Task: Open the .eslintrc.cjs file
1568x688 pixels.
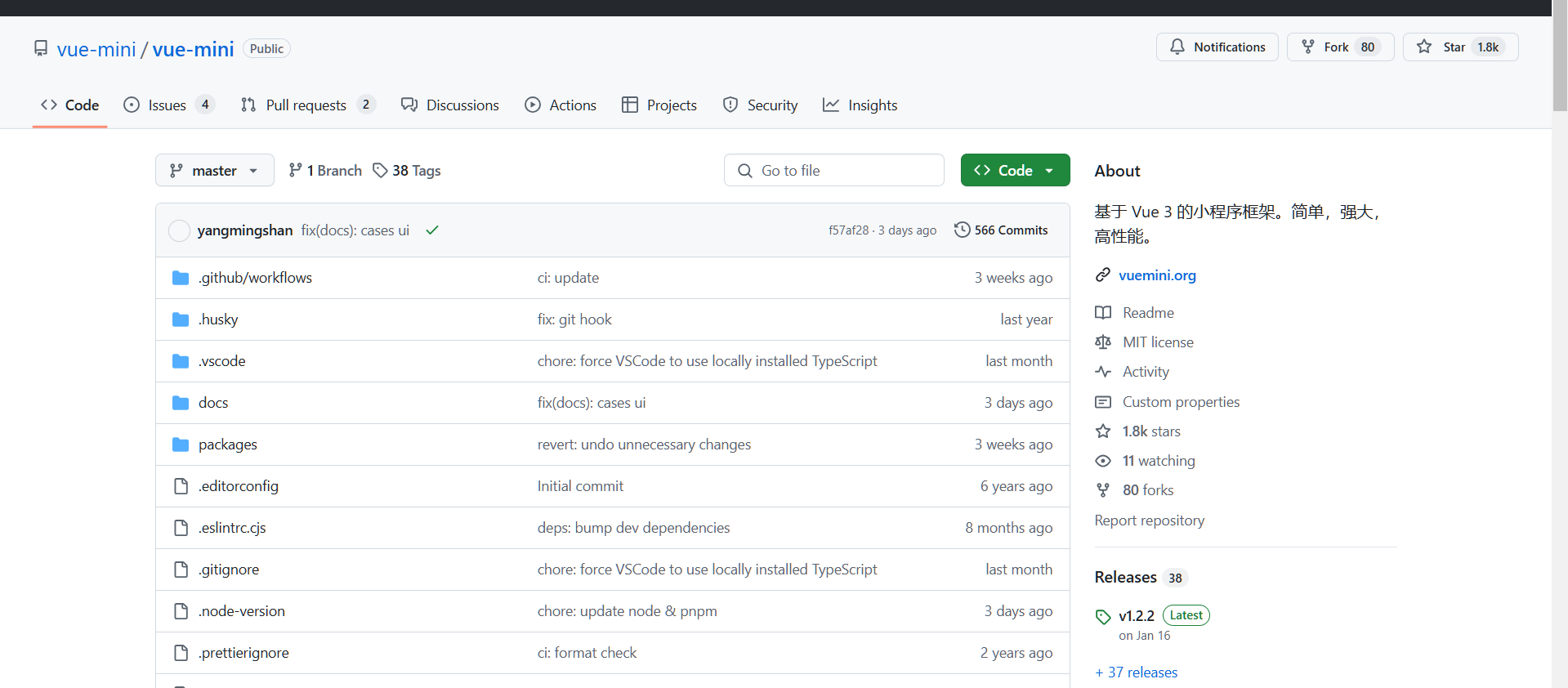Action: [232, 528]
